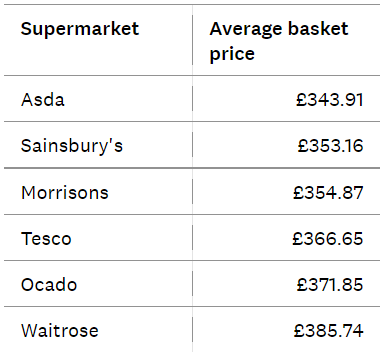Click the Supermarket column header
This screenshot has width=386, height=360.
pyautogui.click(x=80, y=29)
